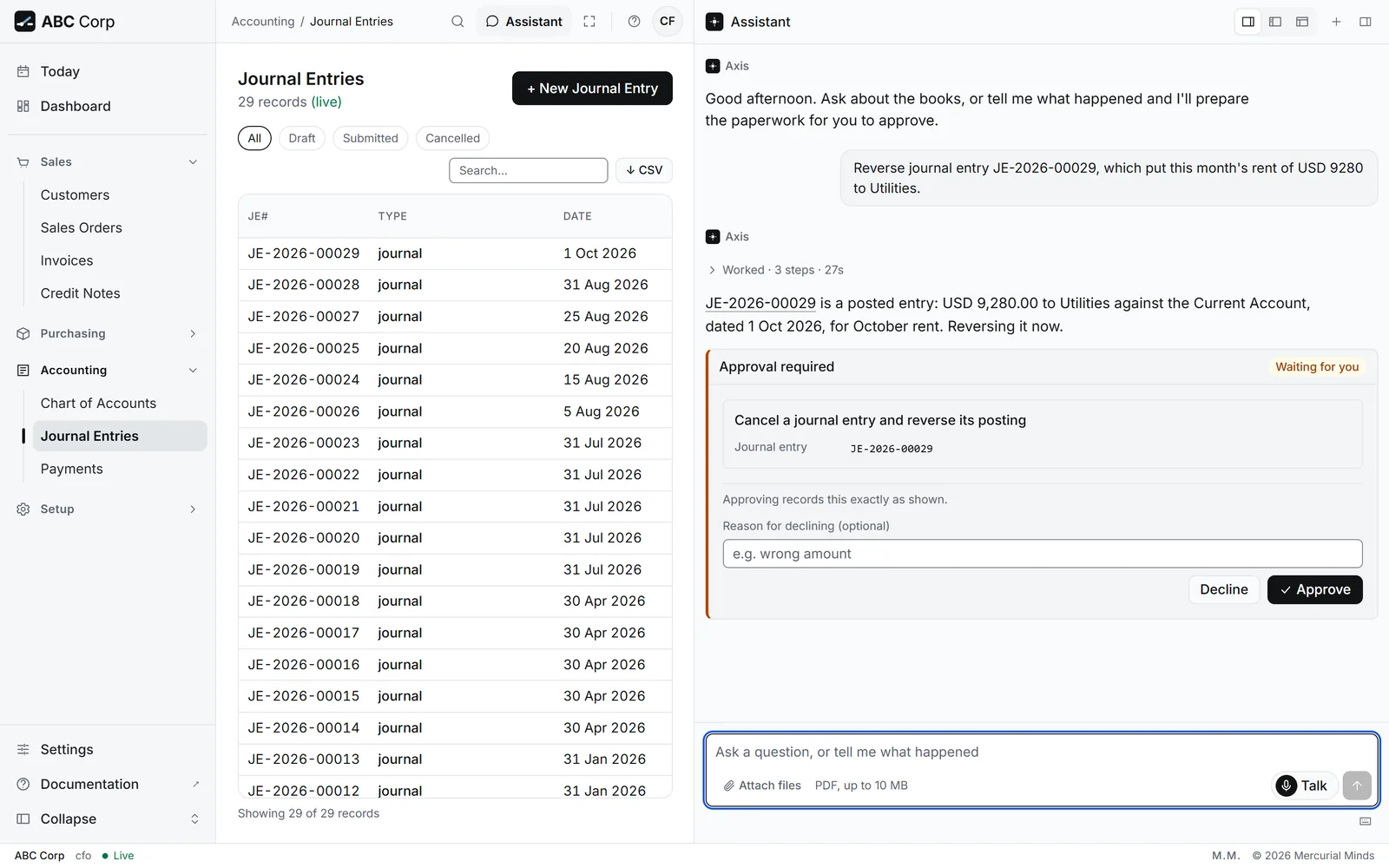Filter journal entries by Draft

[x=302, y=138]
